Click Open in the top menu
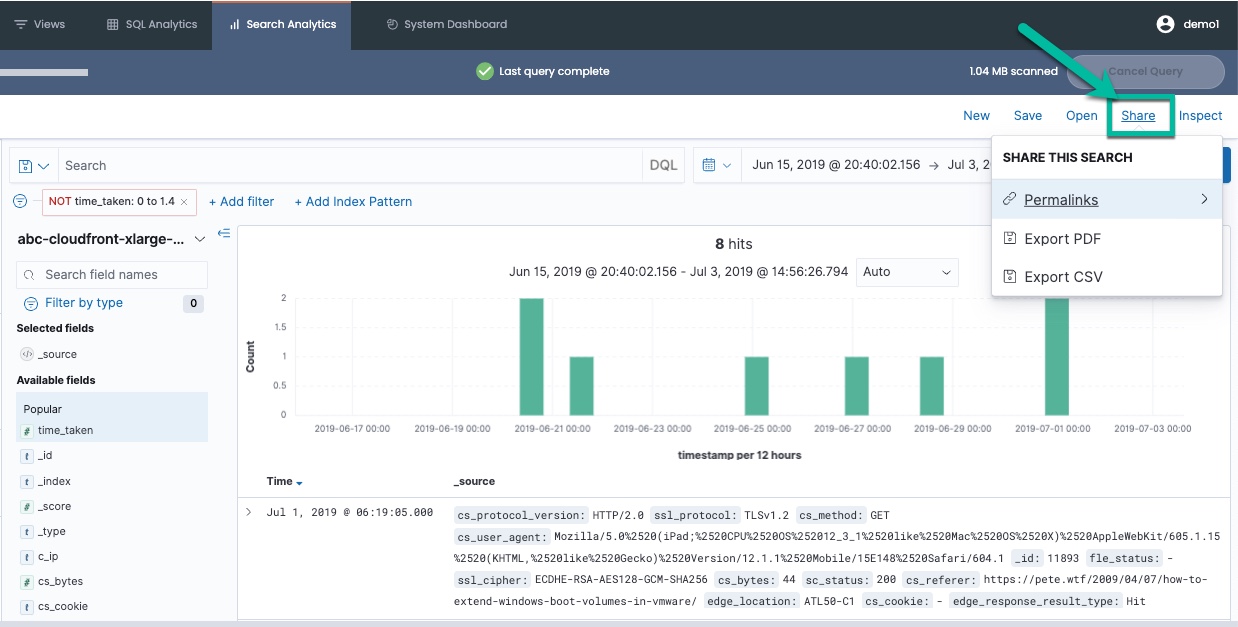The width and height of the screenshot is (1238, 627). 1081,116
